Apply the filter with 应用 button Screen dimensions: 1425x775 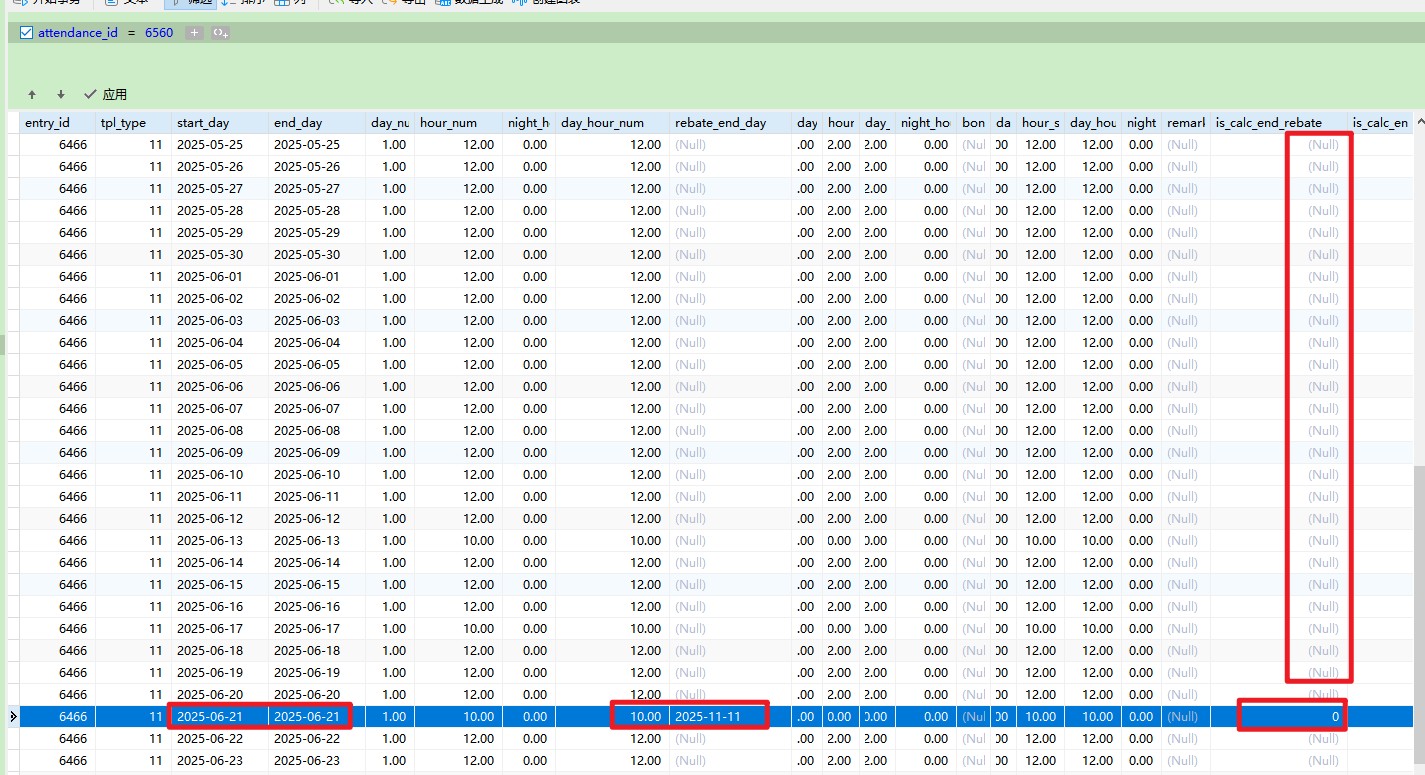pos(106,95)
